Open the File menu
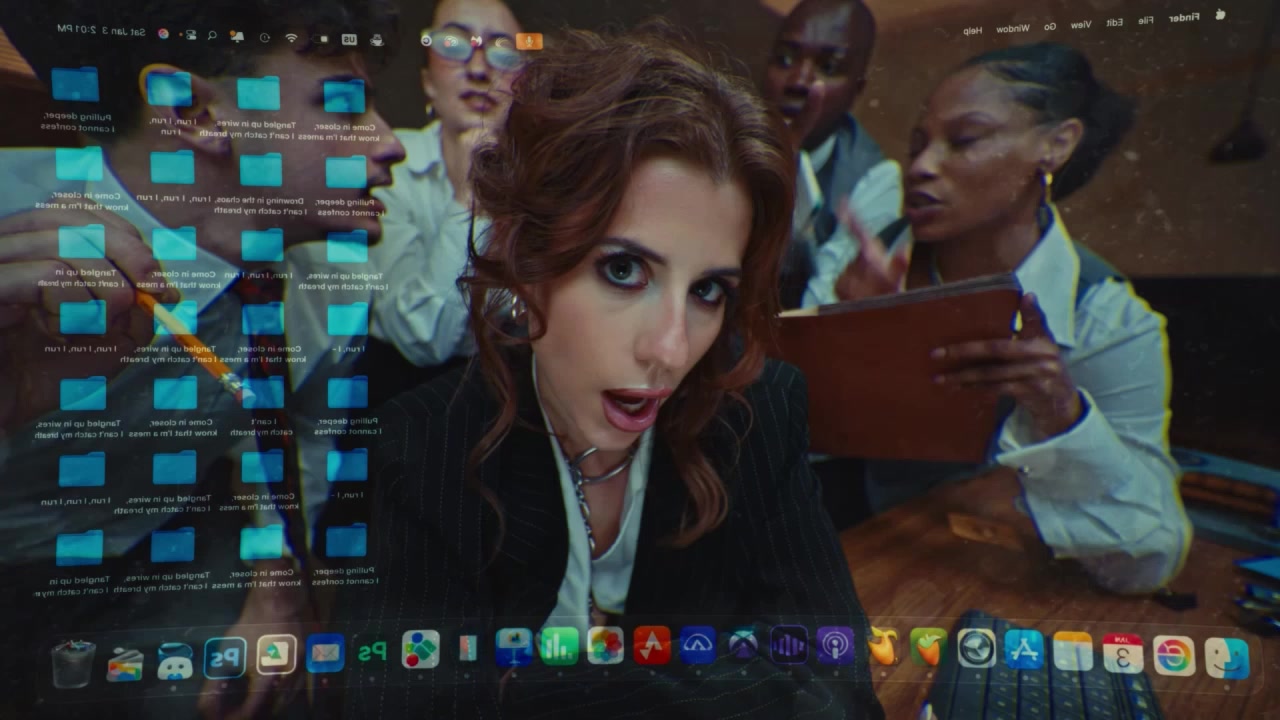This screenshot has width=1280, height=720. [1145, 20]
